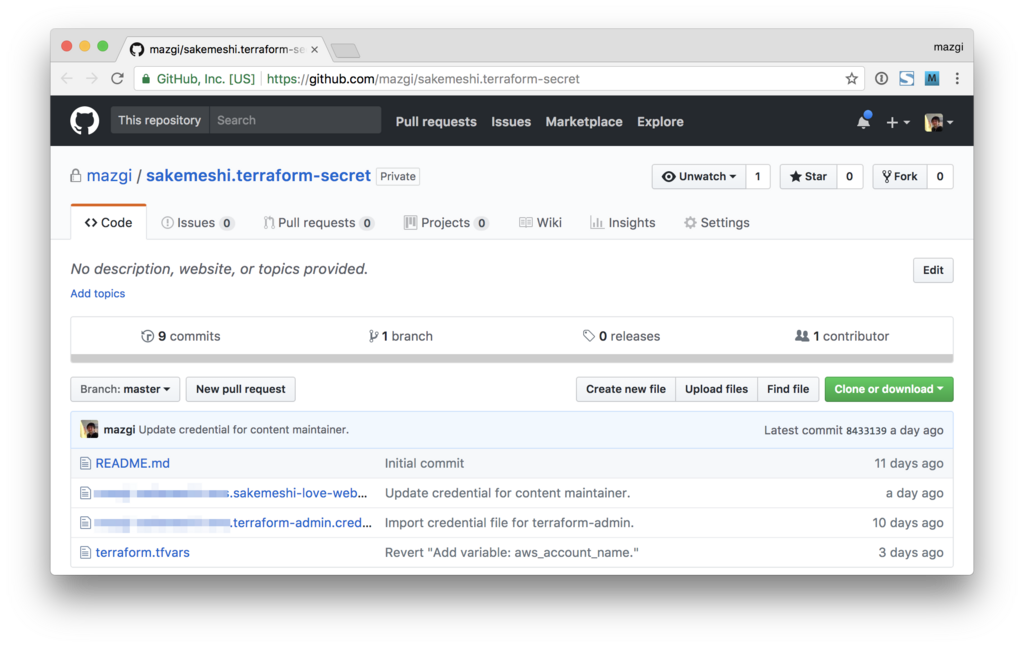
Task: Click the README.md file icon
Action: click(x=85, y=464)
